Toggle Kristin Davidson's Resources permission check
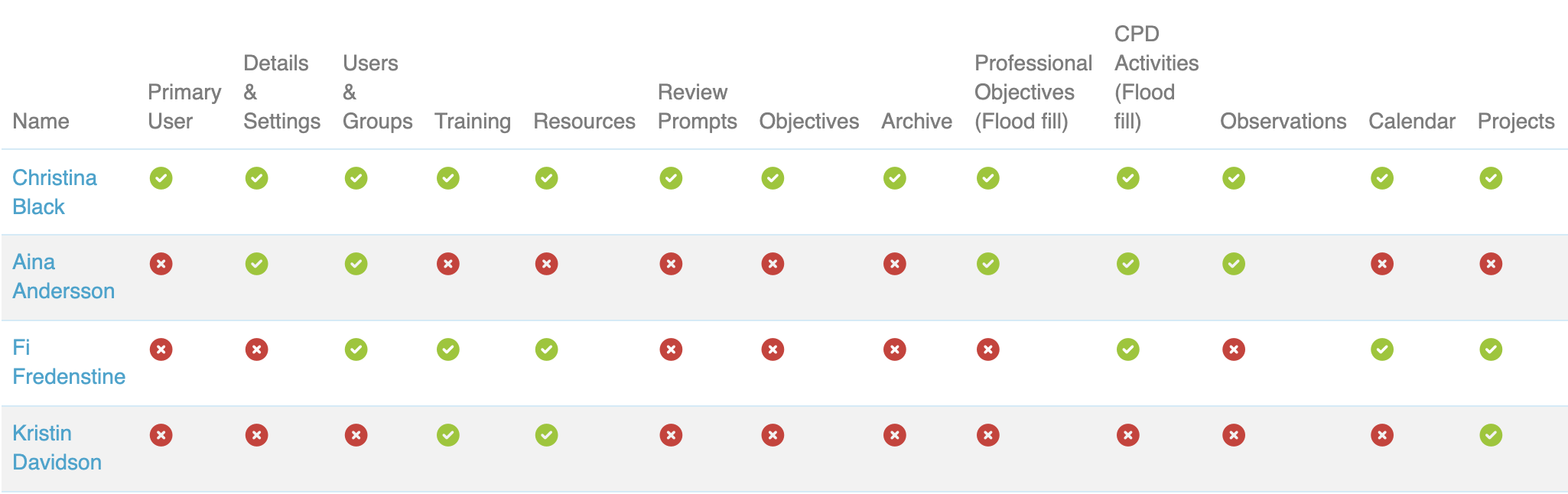Screen dimensions: 1568x494 pos(546,435)
